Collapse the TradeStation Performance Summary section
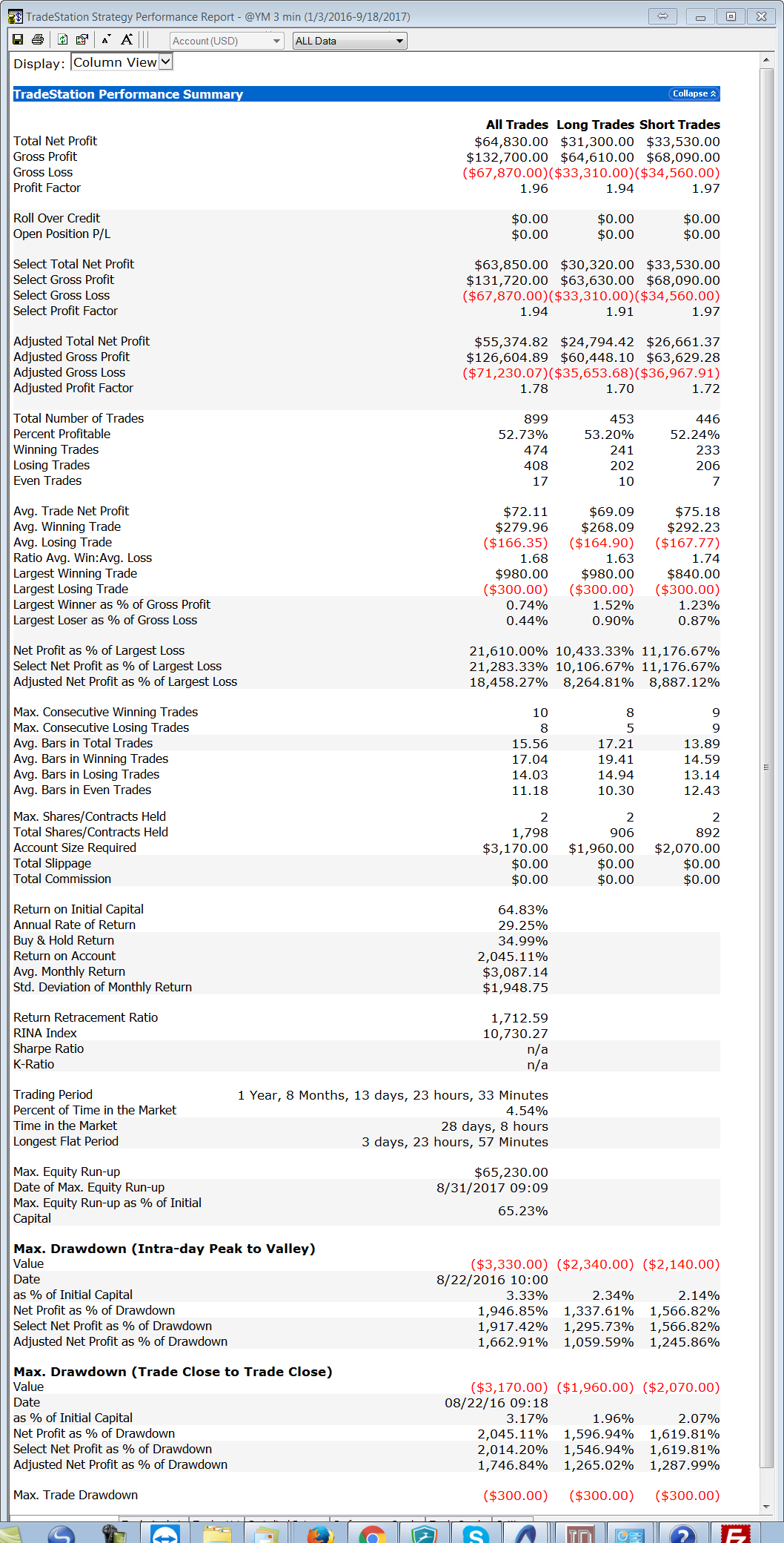 pos(694,93)
